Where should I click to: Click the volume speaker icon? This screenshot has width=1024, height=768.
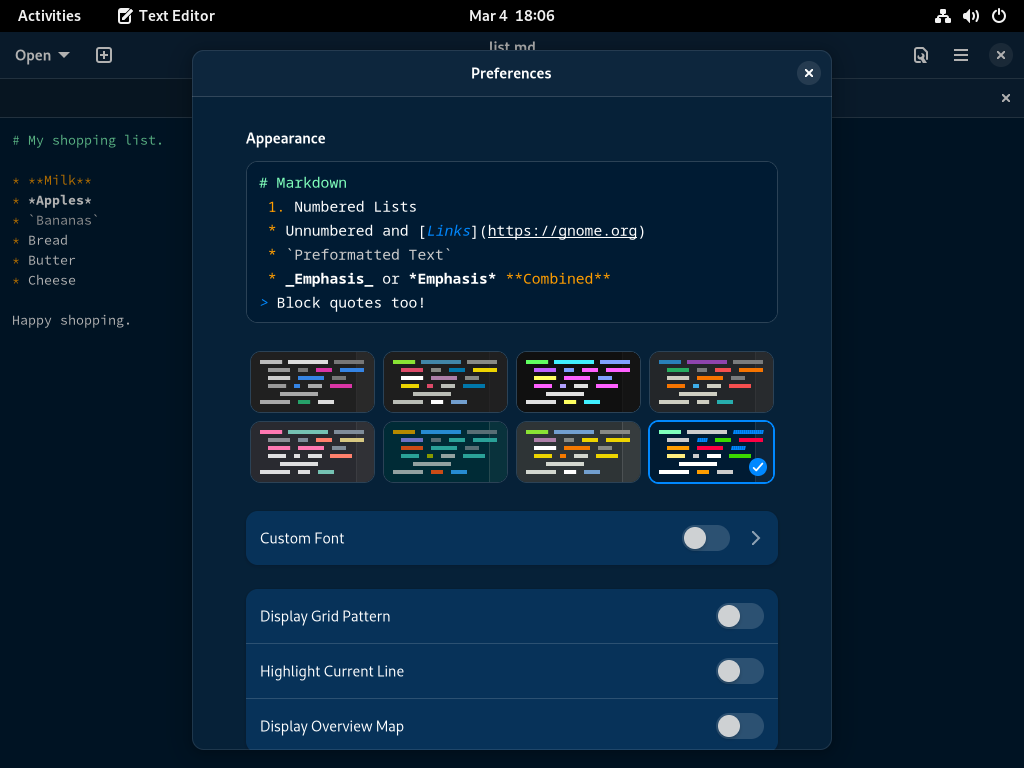[970, 16]
